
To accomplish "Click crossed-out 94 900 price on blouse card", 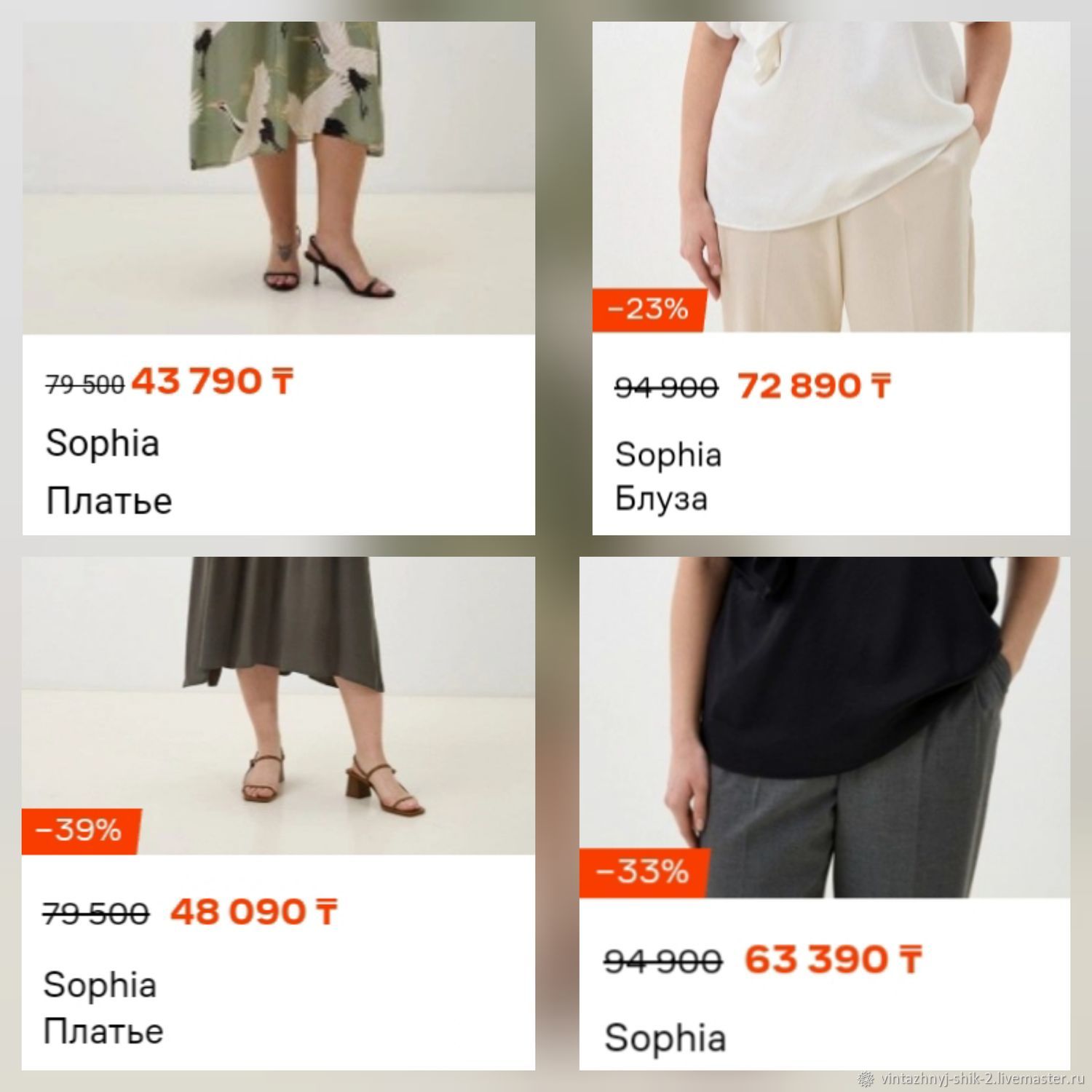I will click(x=666, y=387).
